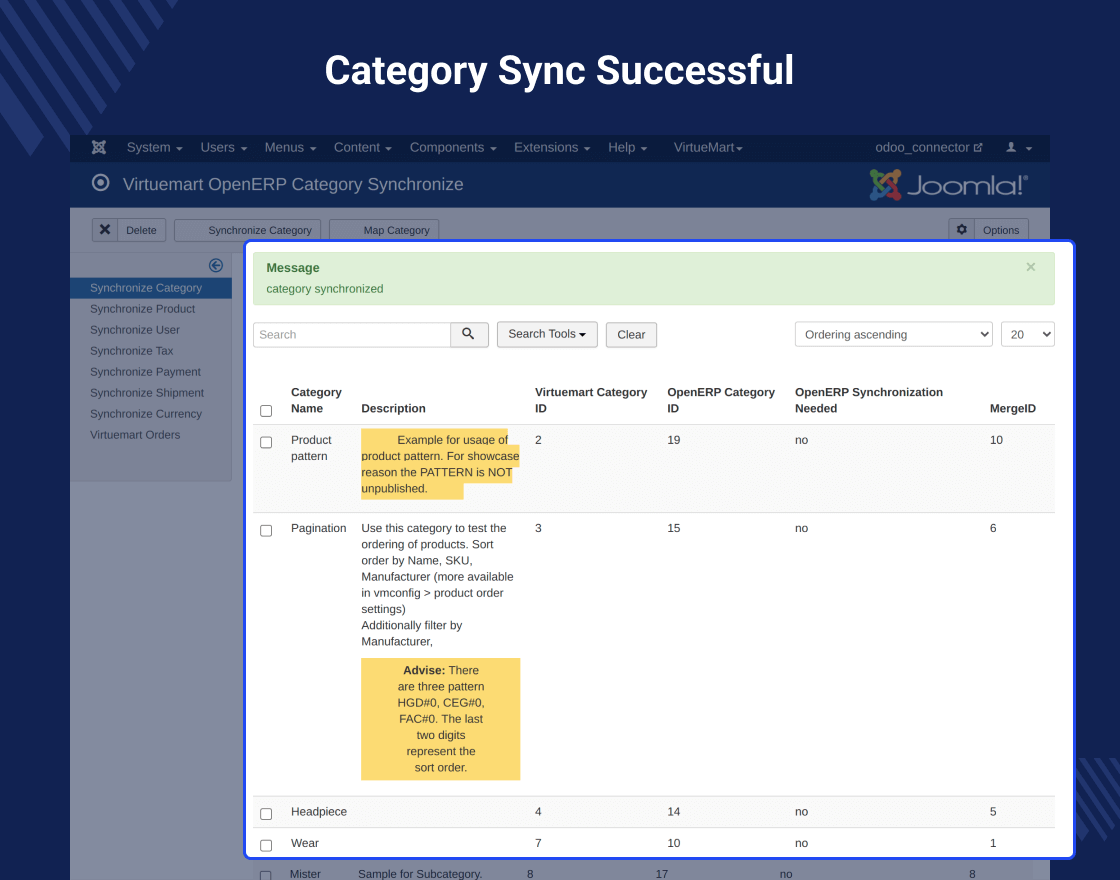
Task: Click the Map Category button
Action: click(384, 230)
